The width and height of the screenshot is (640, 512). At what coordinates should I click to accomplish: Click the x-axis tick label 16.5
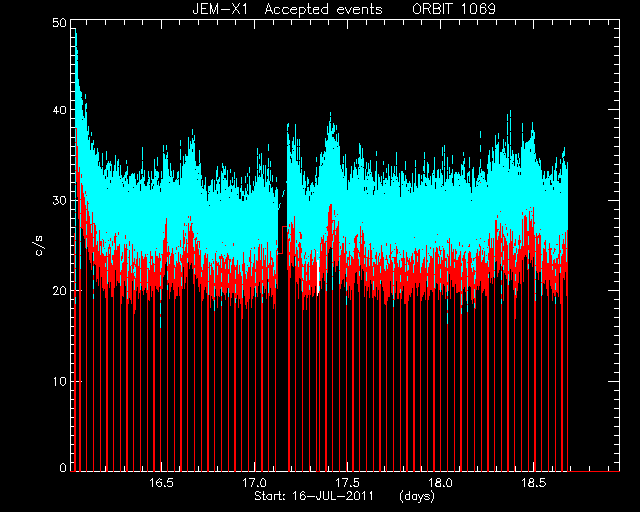pos(161,483)
